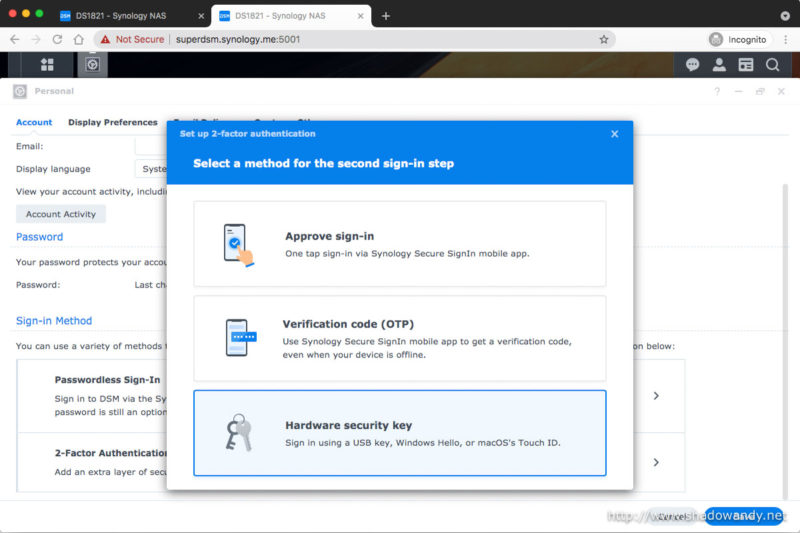Screen dimensions: 800x533
Task: Open DSM notifications chat bubble icon
Action: point(692,64)
